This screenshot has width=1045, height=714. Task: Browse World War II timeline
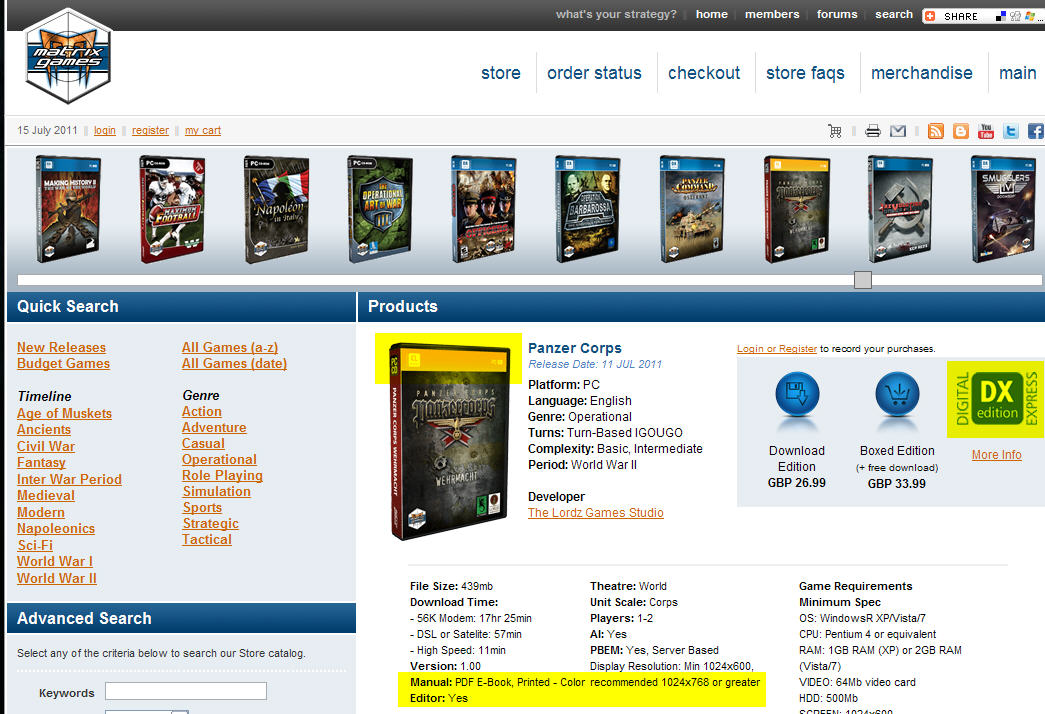(x=57, y=579)
